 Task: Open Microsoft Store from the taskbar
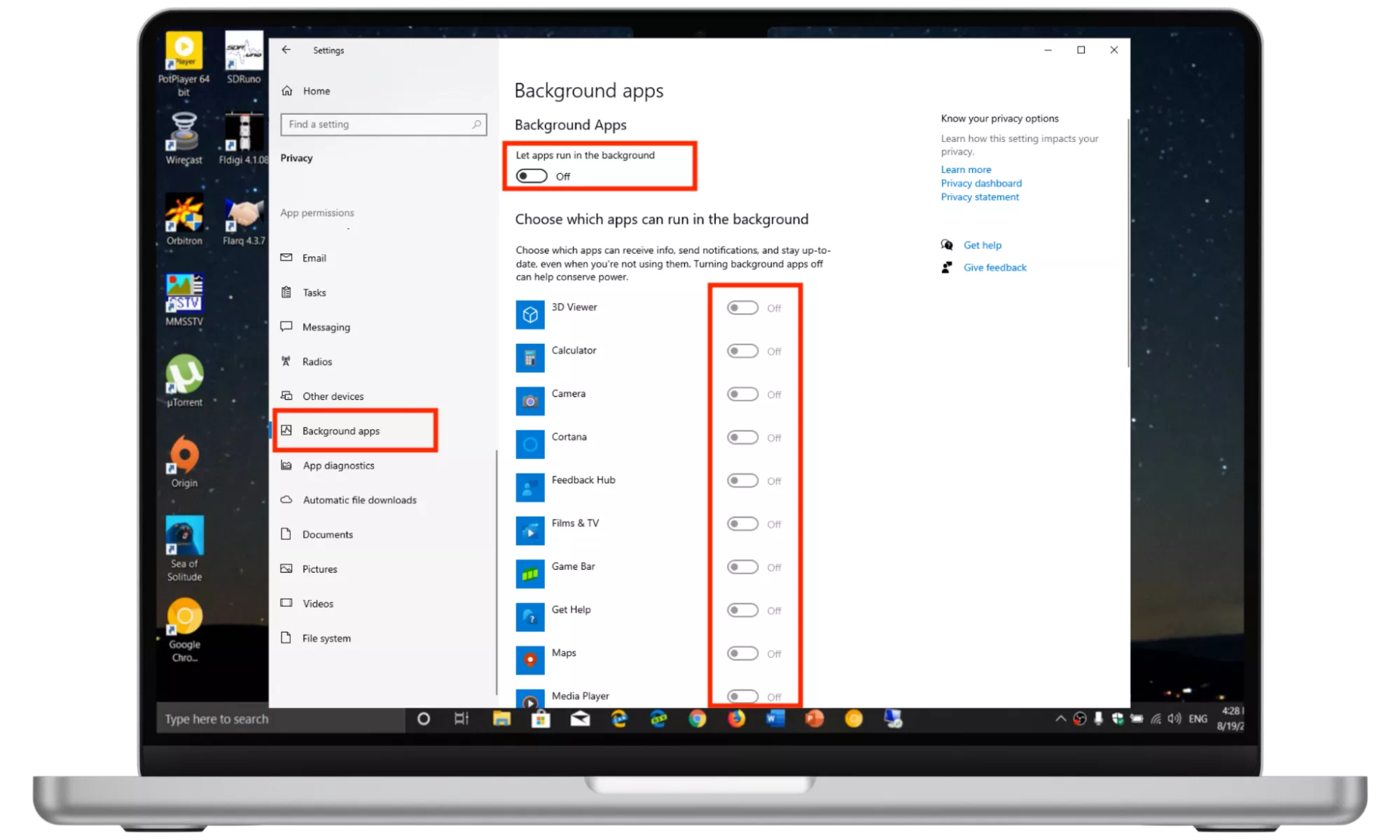point(541,719)
